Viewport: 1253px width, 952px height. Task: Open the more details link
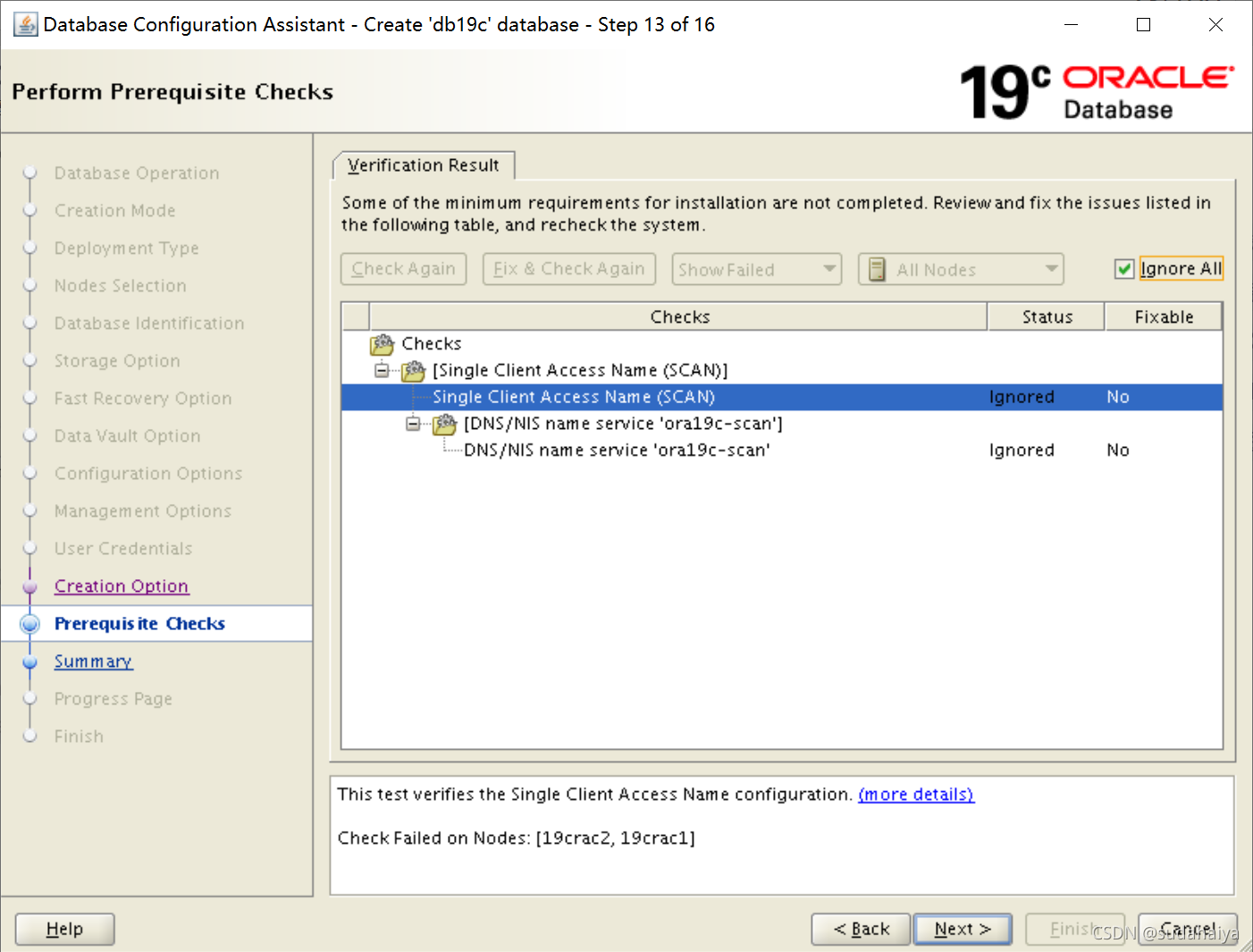916,795
